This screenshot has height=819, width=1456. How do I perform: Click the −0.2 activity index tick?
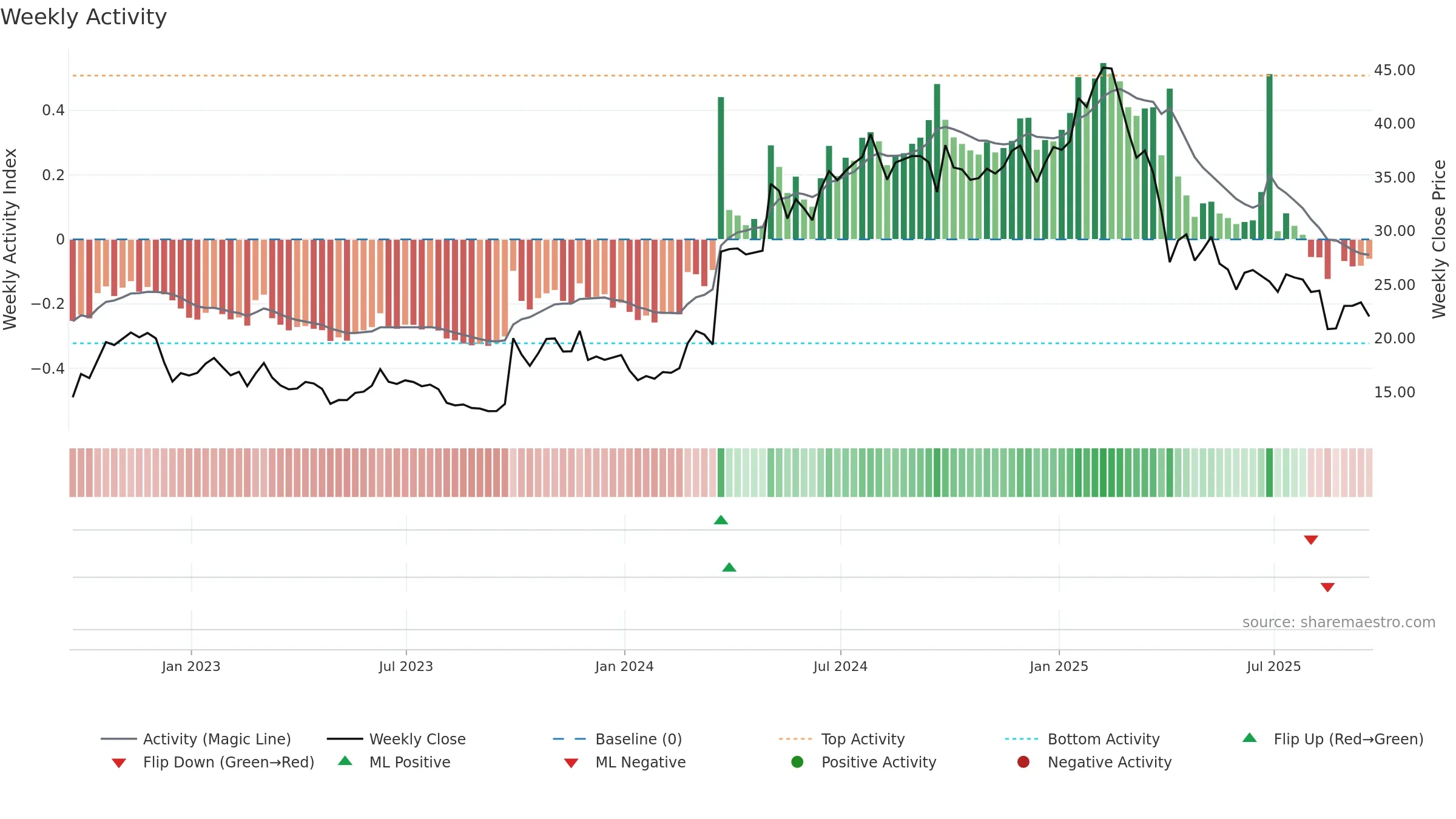pos(48,303)
